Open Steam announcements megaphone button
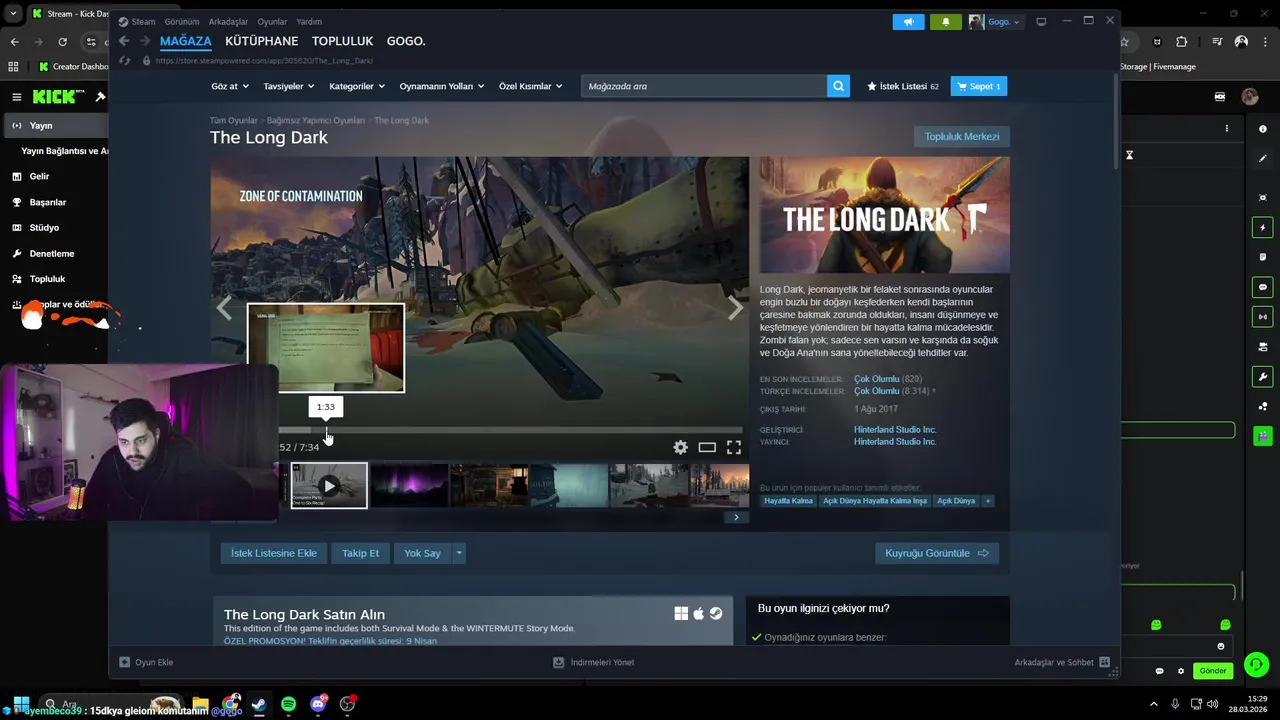The image size is (1280, 720). tap(908, 21)
